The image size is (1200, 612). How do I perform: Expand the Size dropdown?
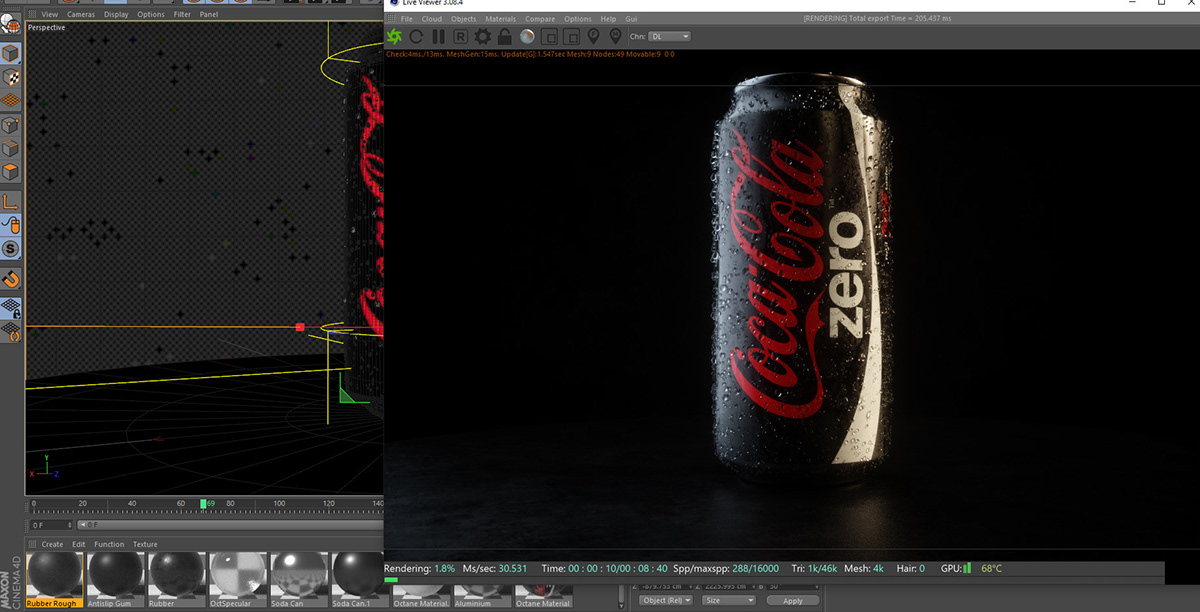coord(727,599)
